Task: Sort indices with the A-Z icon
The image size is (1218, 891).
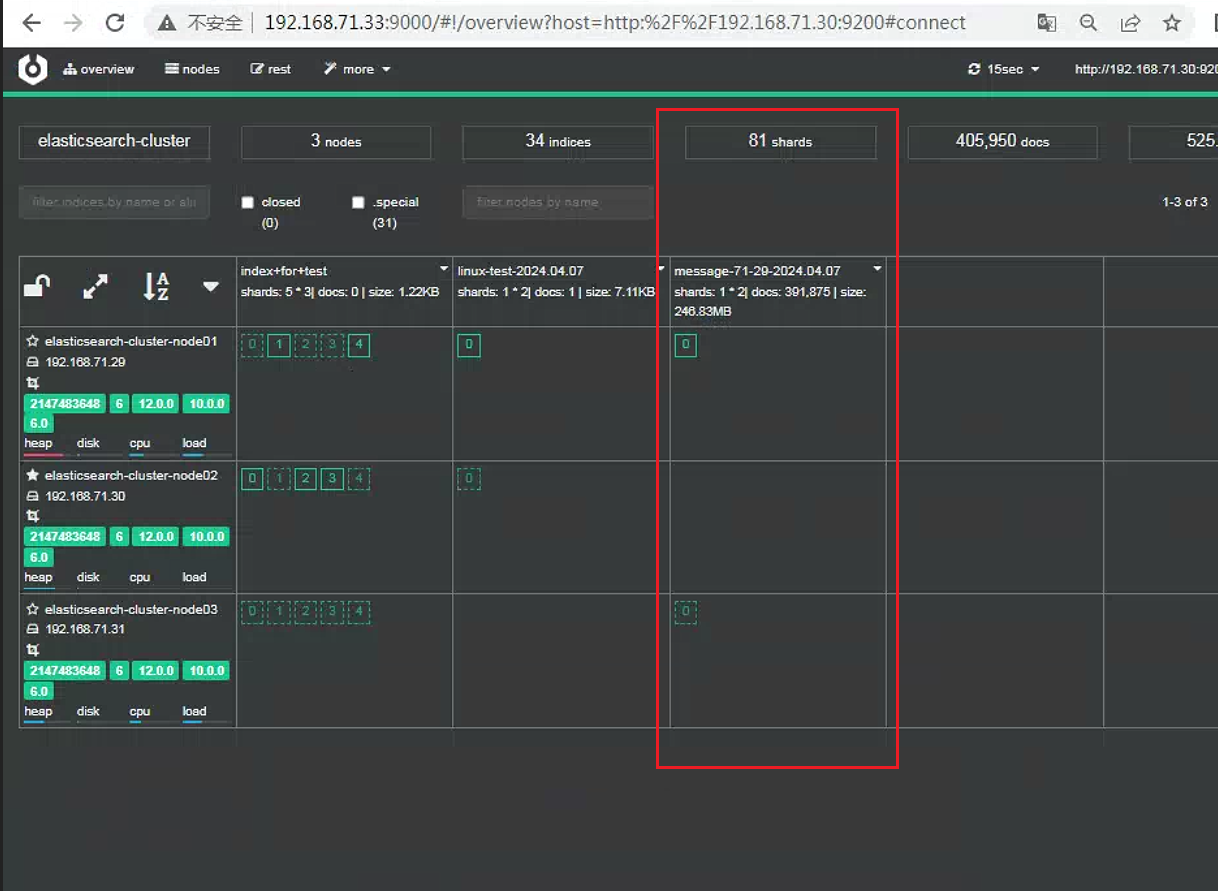Action: click(156, 287)
